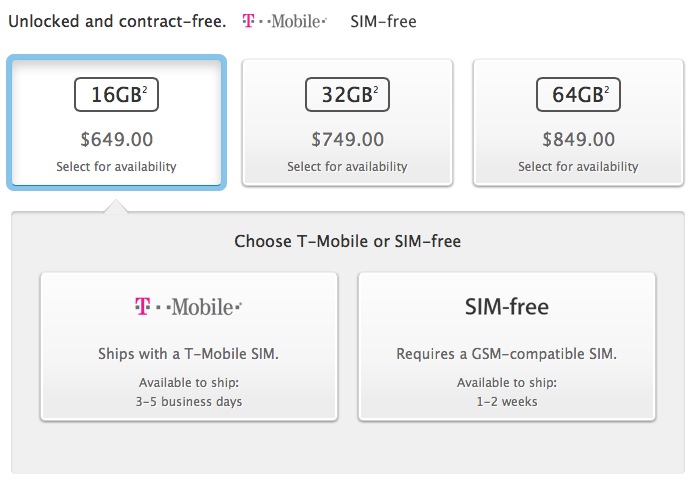Viewport: 692px width, 480px height.
Task: Choose the 32GB capacity badge
Action: [347, 95]
